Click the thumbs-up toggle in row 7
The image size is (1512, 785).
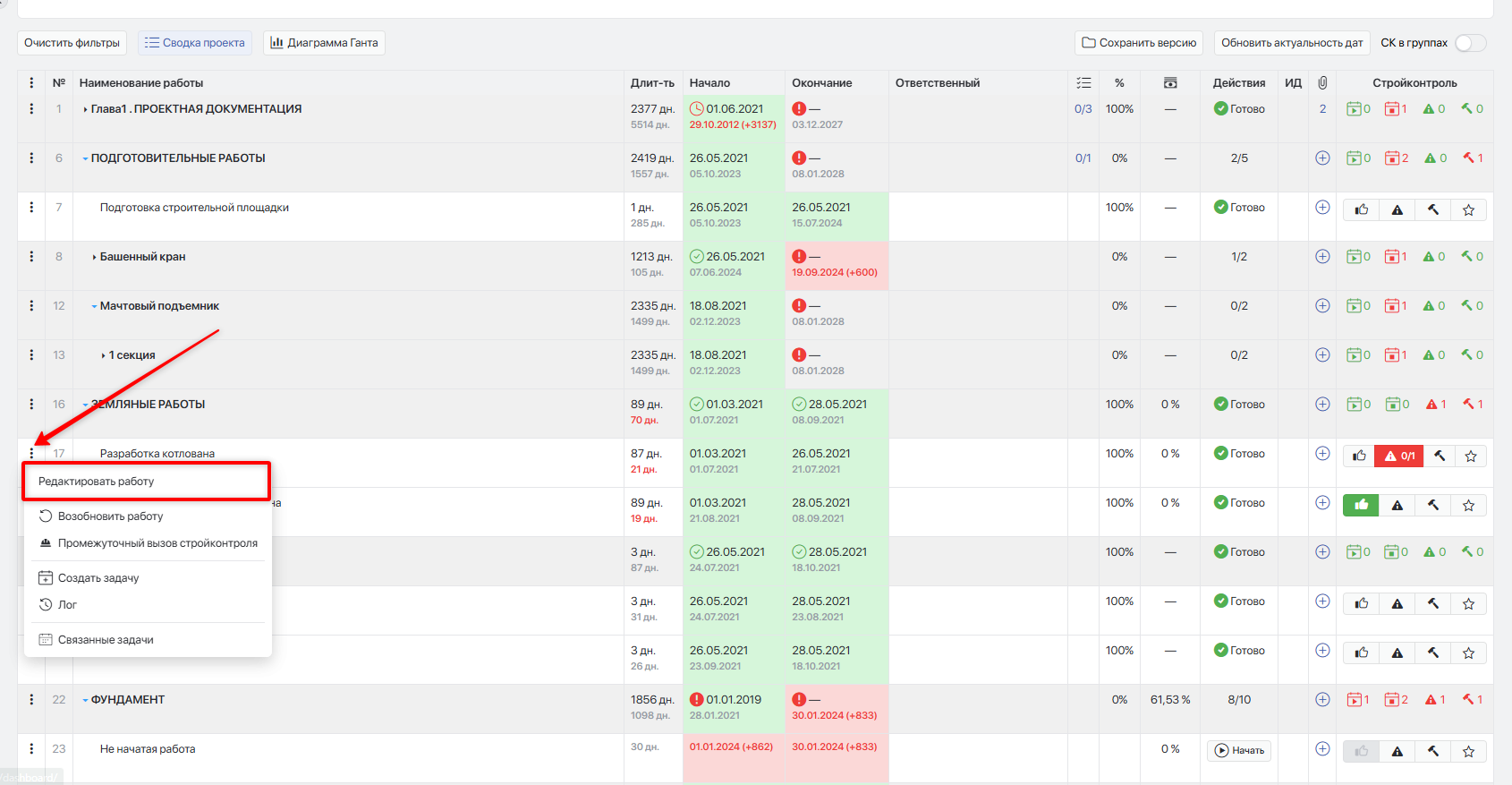pyautogui.click(x=1362, y=210)
